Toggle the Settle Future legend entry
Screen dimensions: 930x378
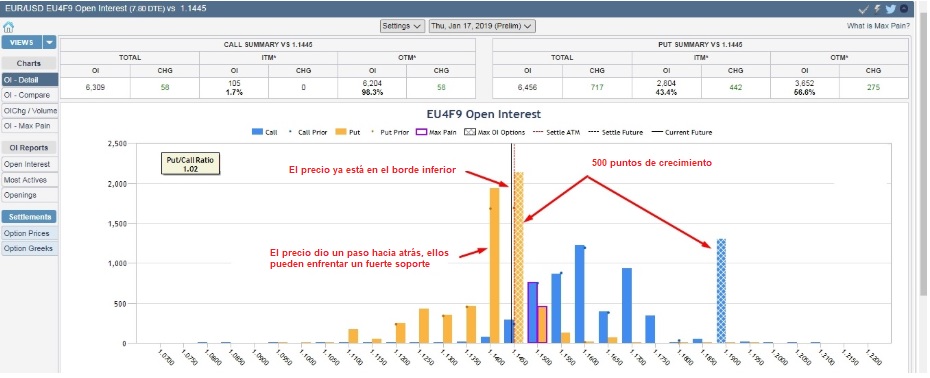tap(616, 132)
